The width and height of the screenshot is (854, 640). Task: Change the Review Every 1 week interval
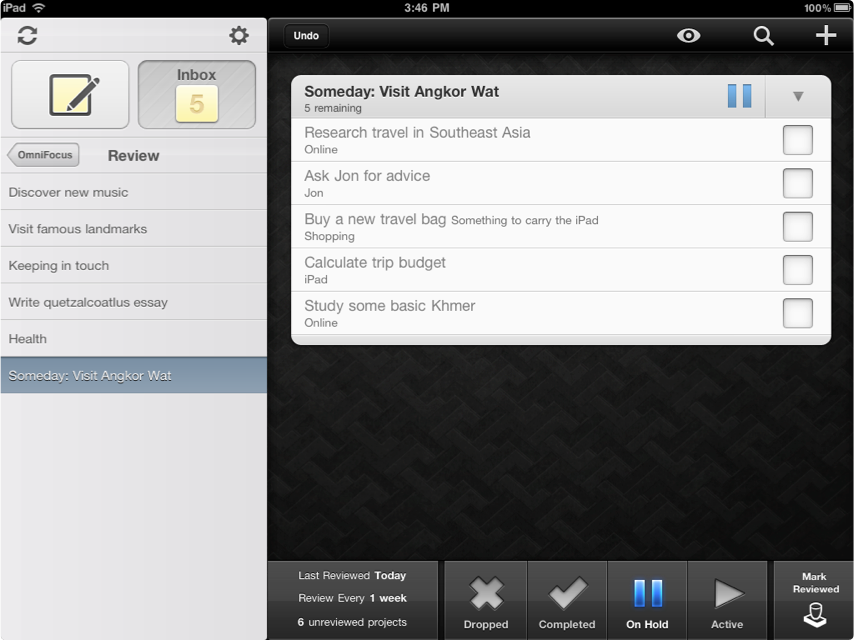coord(352,598)
